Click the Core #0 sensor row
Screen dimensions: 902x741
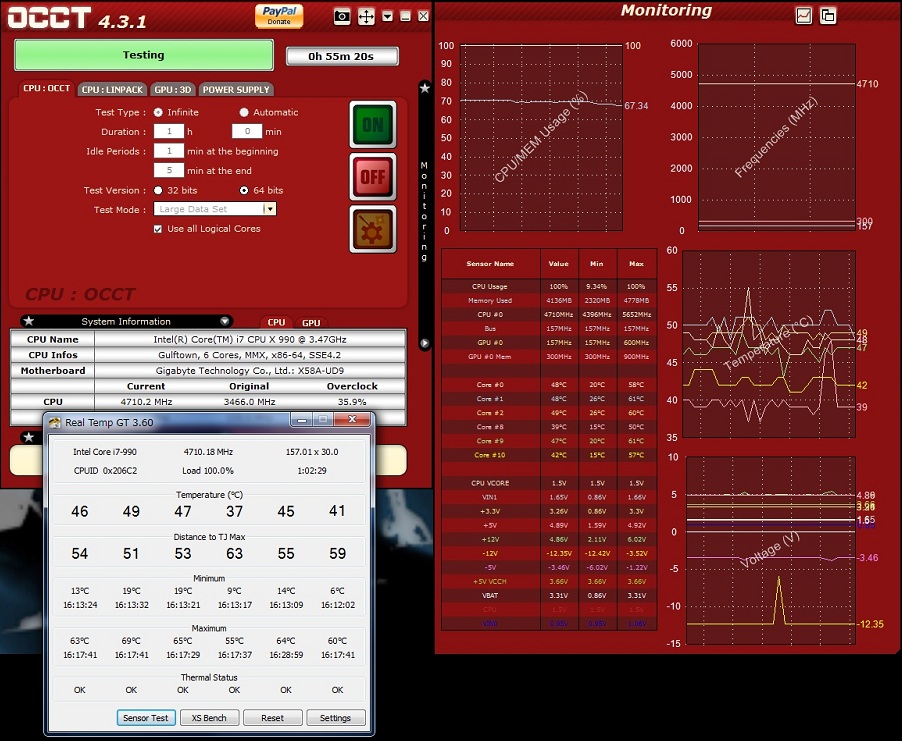click(549, 384)
